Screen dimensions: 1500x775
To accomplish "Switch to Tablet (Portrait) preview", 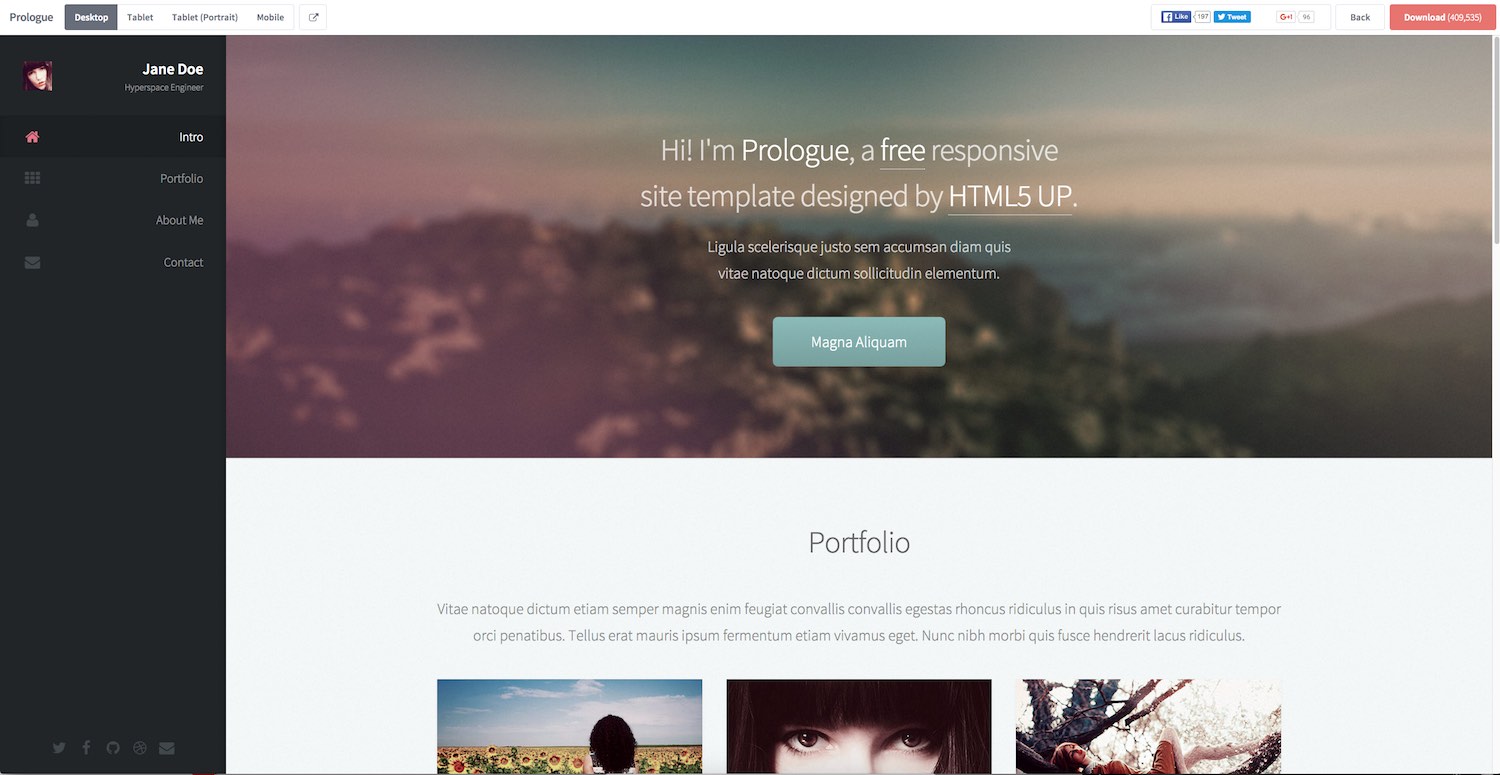I will tap(204, 17).
